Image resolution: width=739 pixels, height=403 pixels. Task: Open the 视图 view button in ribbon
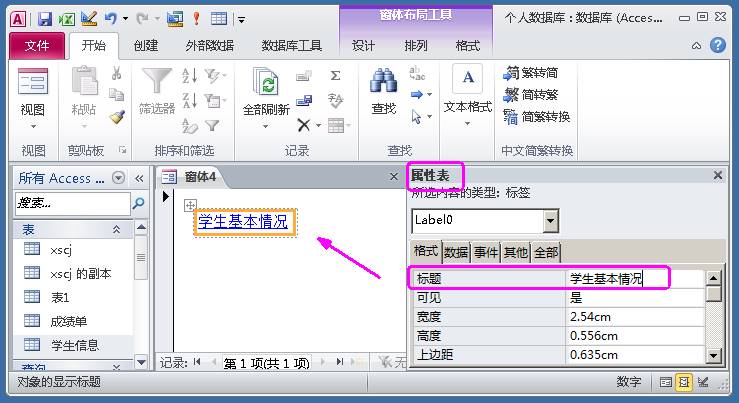pos(33,98)
